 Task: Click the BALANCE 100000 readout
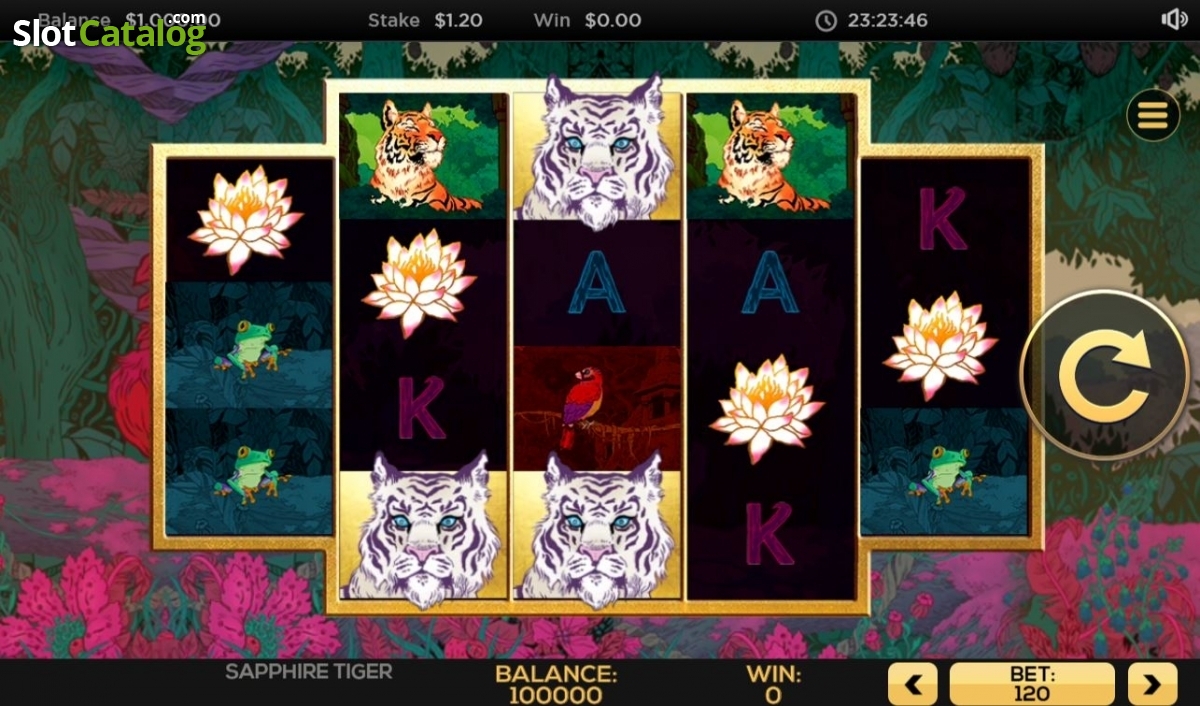[557, 684]
